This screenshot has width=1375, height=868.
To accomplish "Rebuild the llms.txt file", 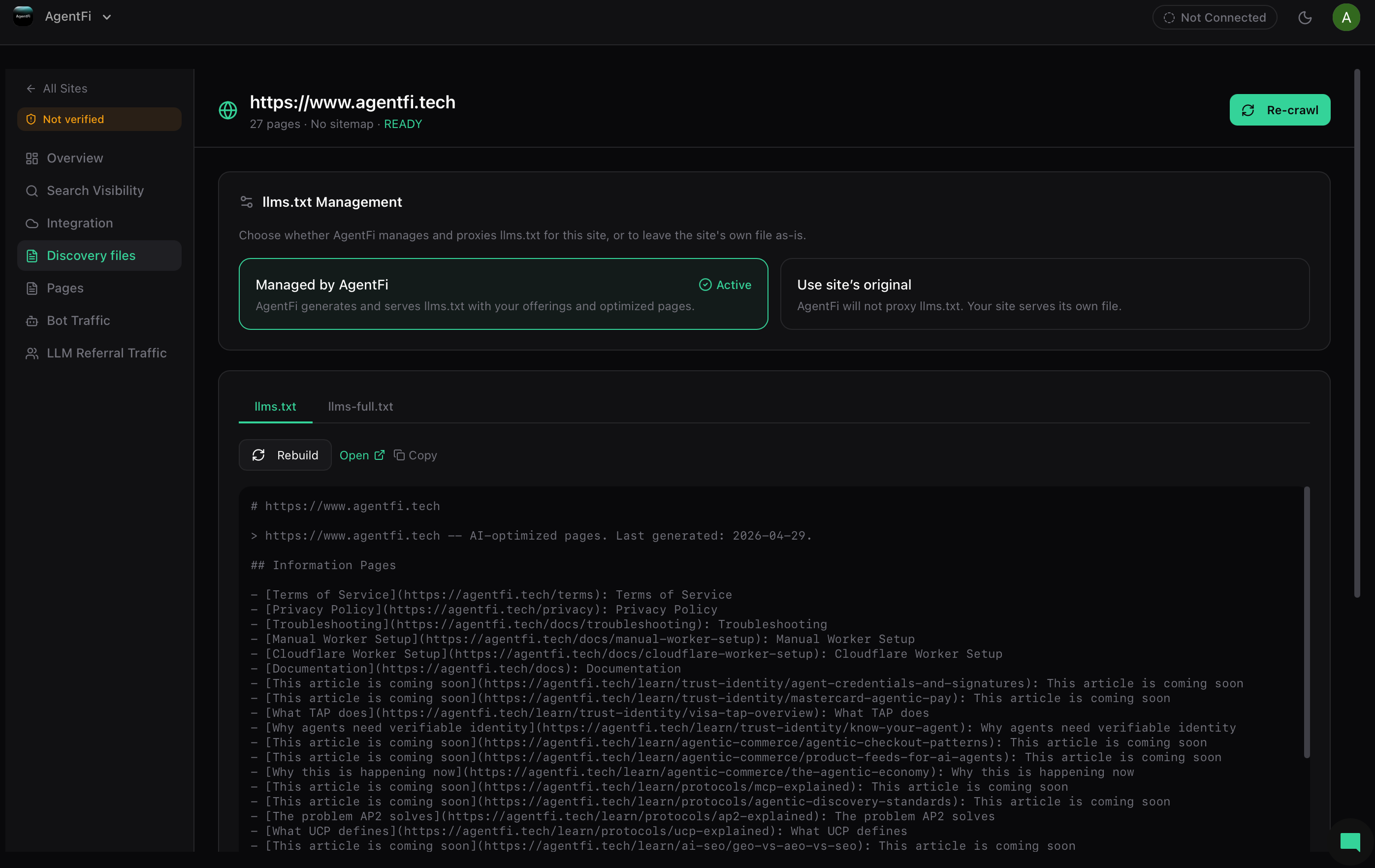I will [x=285, y=455].
